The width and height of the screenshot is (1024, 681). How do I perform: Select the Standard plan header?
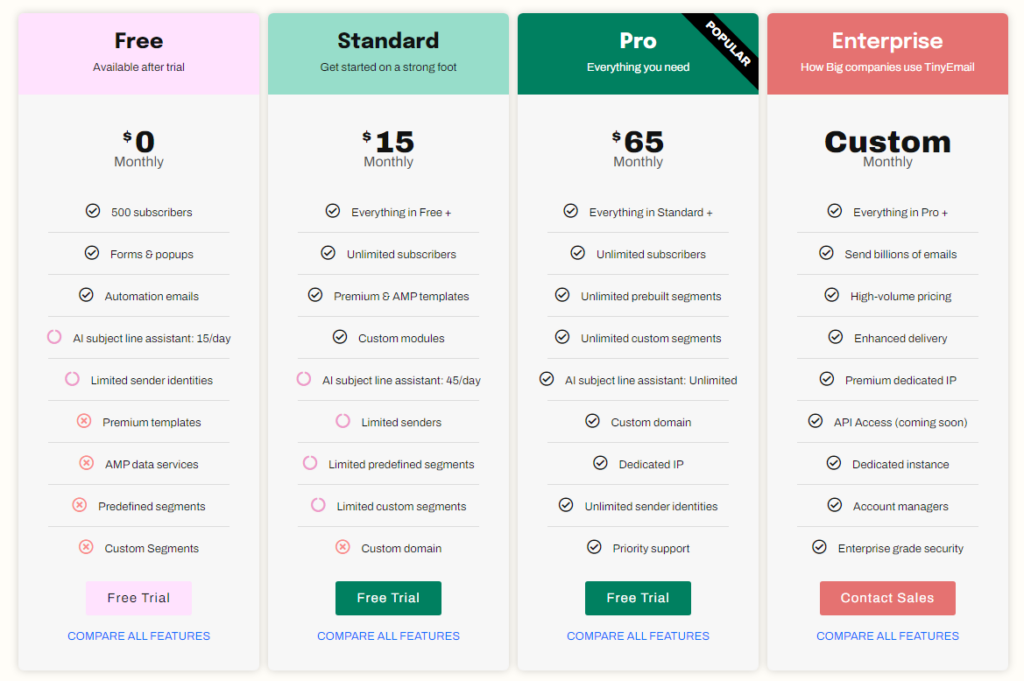(x=388, y=54)
